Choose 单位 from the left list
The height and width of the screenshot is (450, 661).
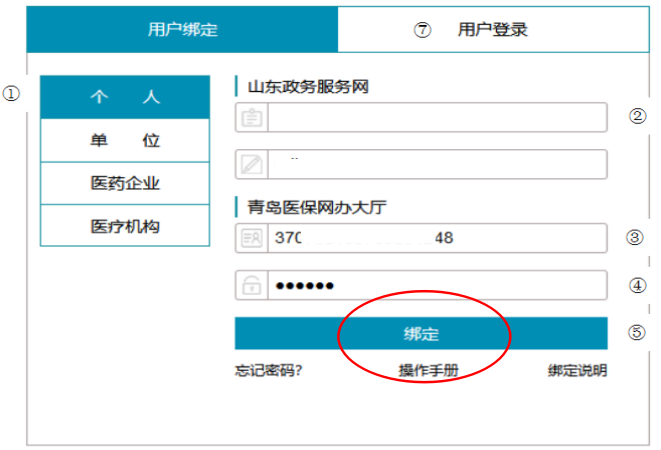point(125,141)
